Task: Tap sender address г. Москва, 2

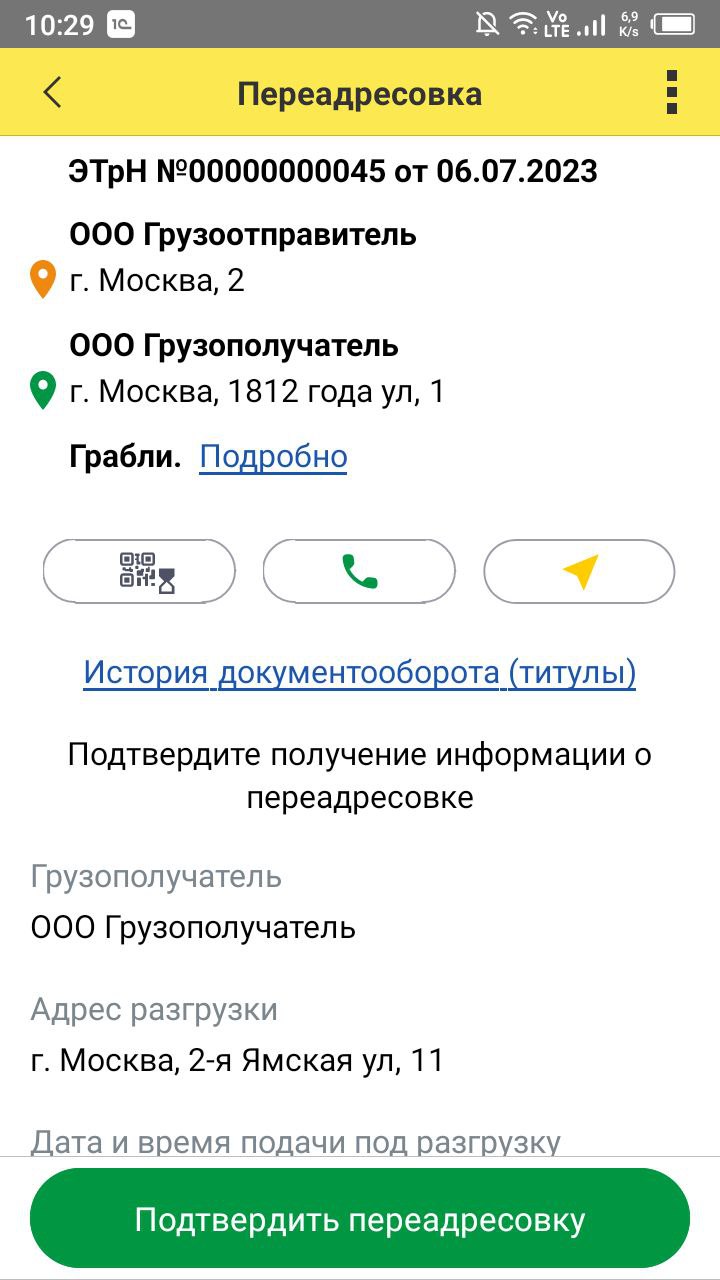Action: pyautogui.click(x=157, y=281)
